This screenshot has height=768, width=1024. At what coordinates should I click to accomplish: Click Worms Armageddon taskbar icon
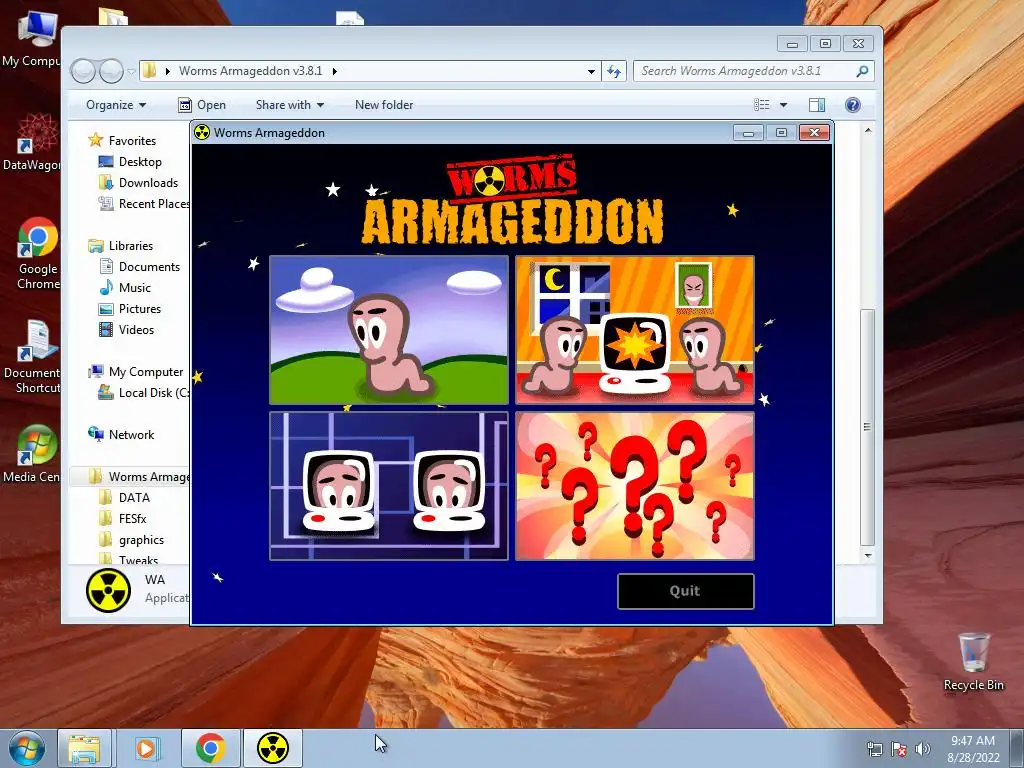click(x=273, y=748)
